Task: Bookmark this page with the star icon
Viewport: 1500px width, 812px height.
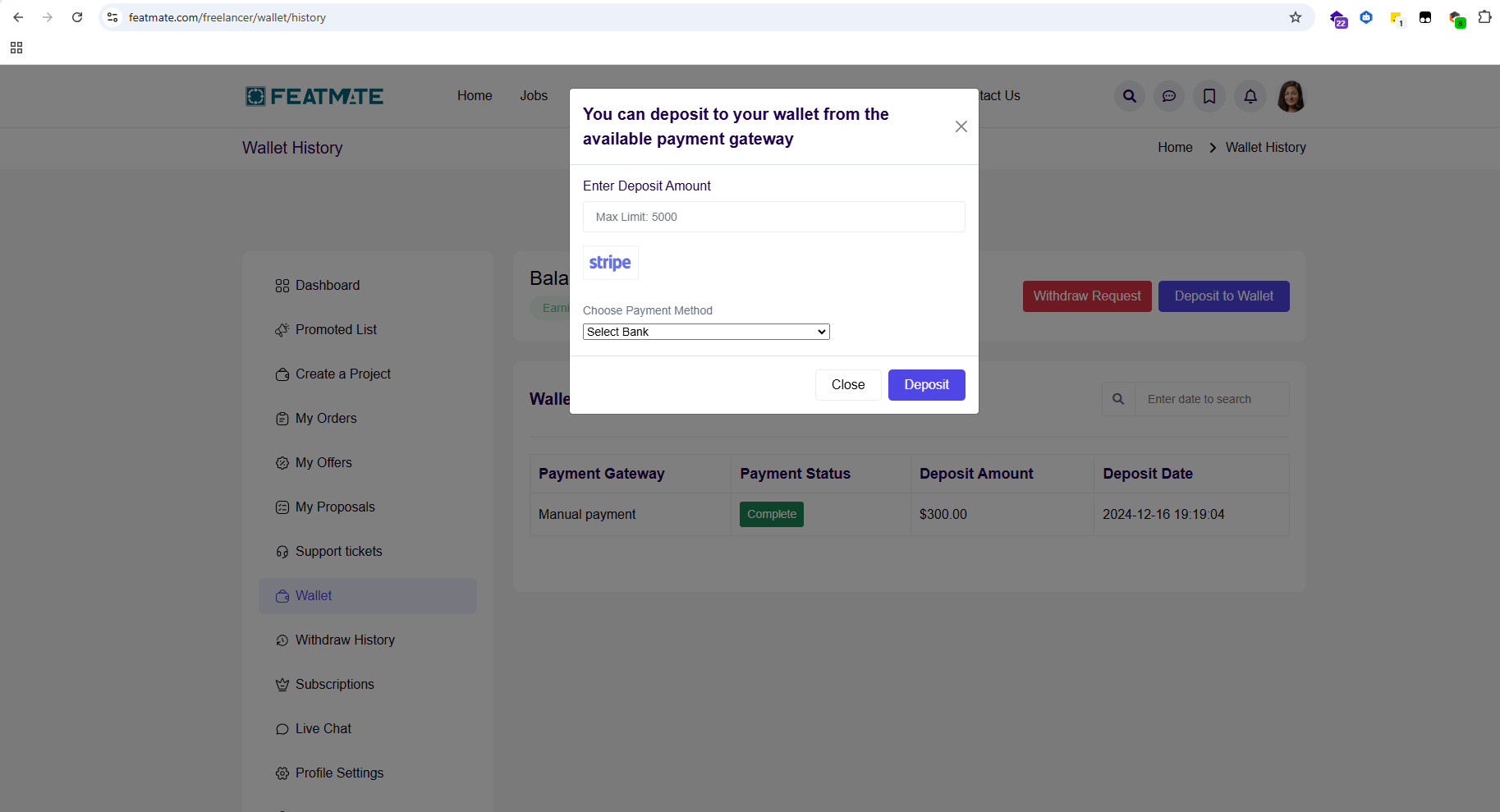Action: pyautogui.click(x=1295, y=17)
